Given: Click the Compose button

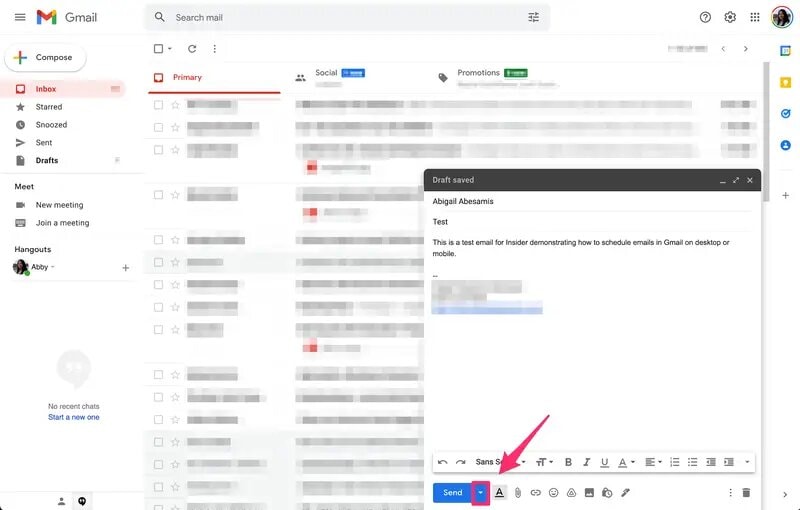Looking at the screenshot, I should click(45, 57).
